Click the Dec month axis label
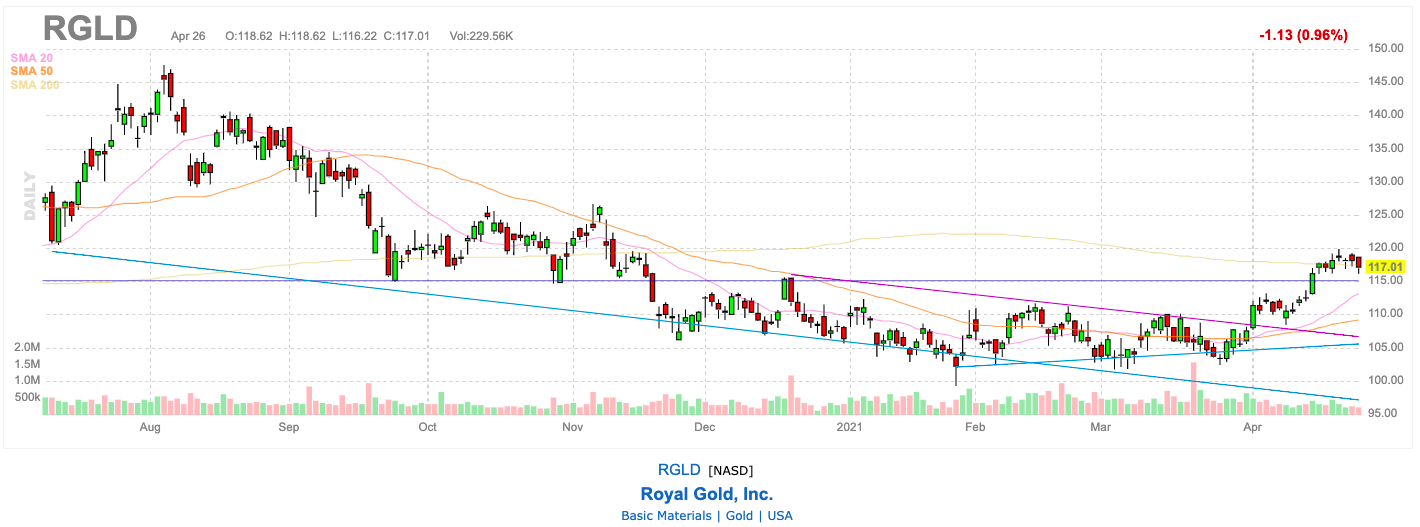Viewport: 1420px width, 527px height. point(705,428)
